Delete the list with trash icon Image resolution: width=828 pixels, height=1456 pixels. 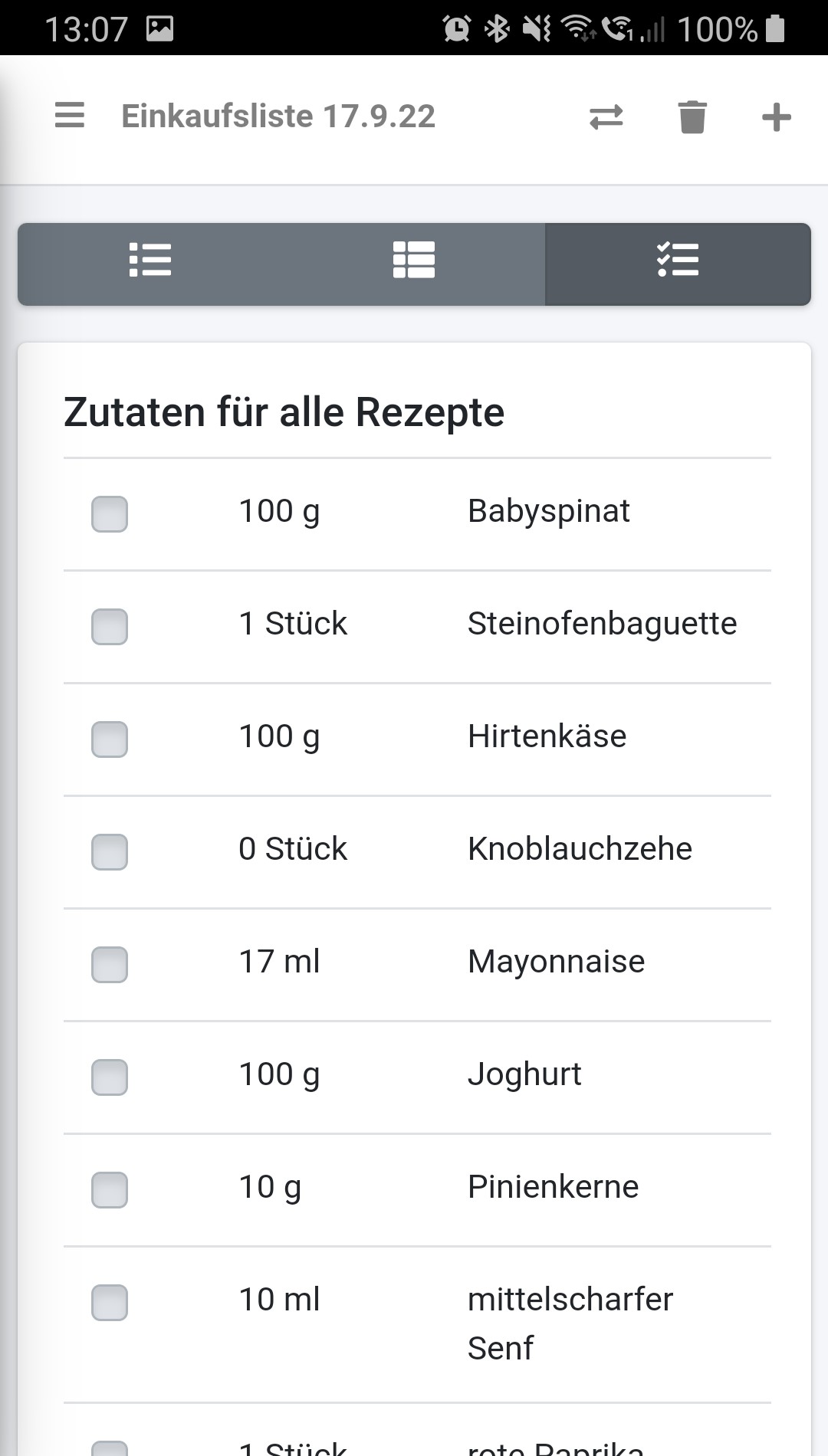point(692,117)
